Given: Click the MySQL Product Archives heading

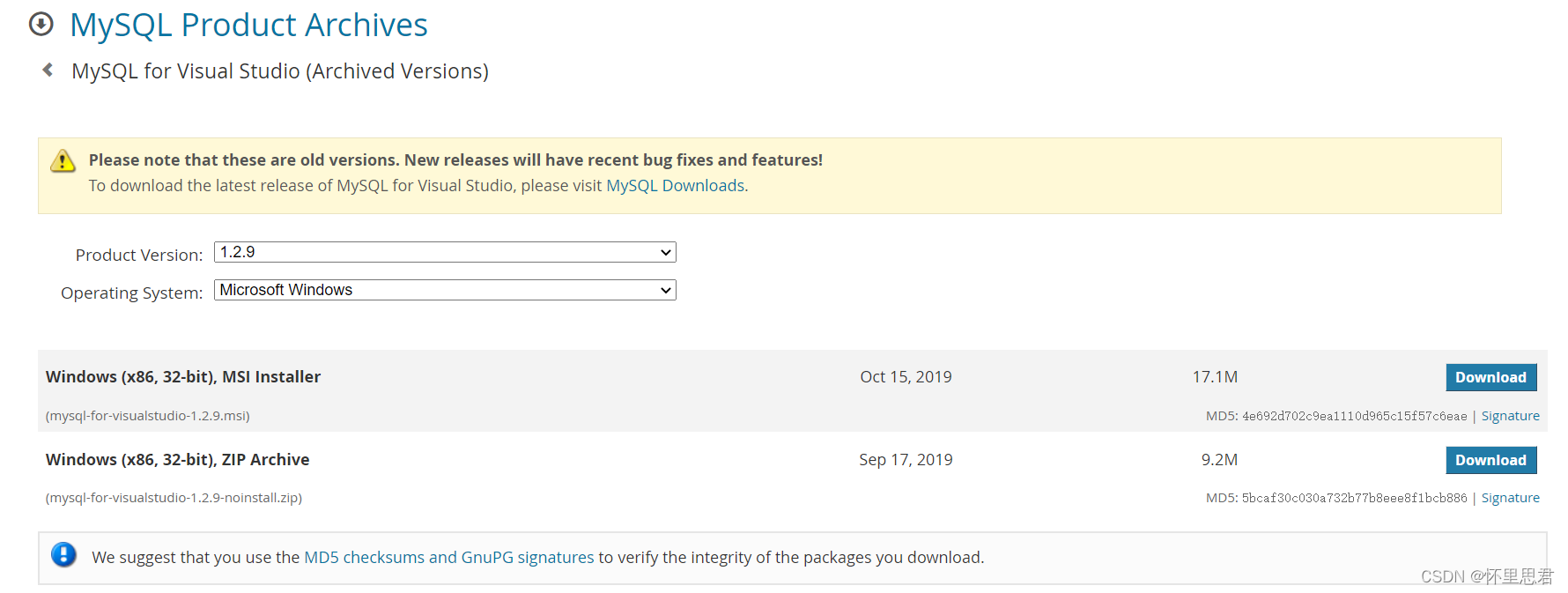Looking at the screenshot, I should [x=248, y=26].
